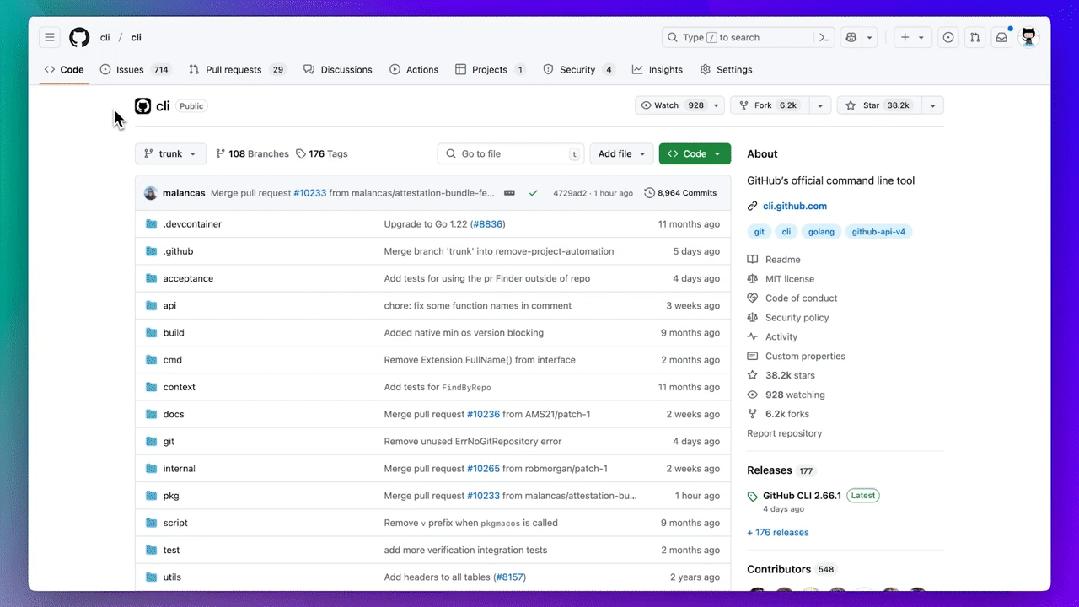Viewport: 1079px width, 607px height.
Task: Click the GitHub Octocat logo
Action: tap(79, 37)
